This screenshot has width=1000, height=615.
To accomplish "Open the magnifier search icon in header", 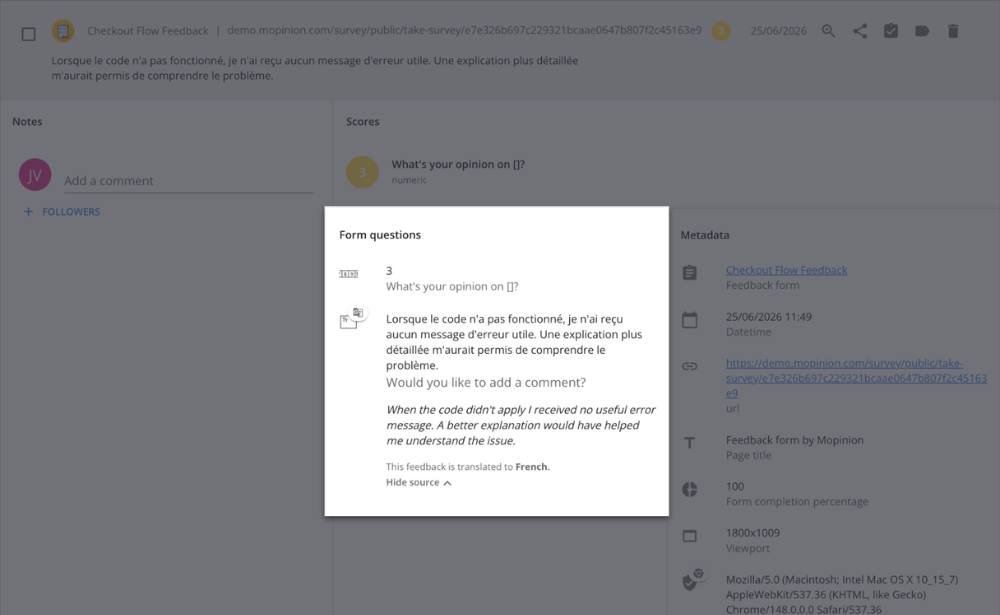I will [828, 31].
